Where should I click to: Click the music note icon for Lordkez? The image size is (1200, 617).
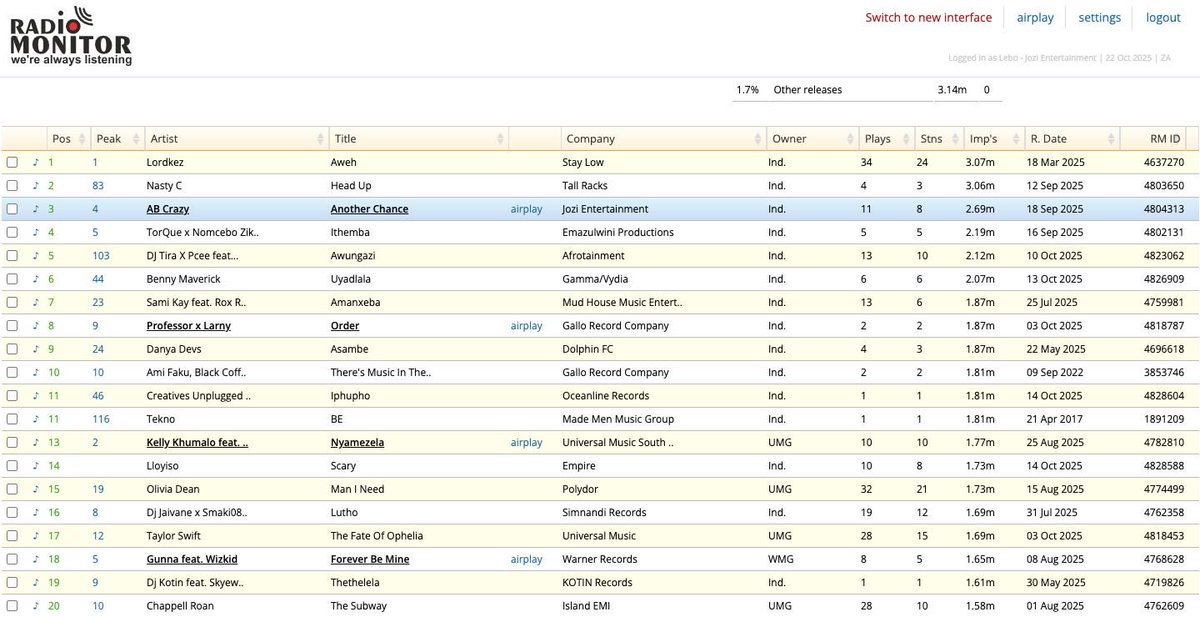point(35,162)
